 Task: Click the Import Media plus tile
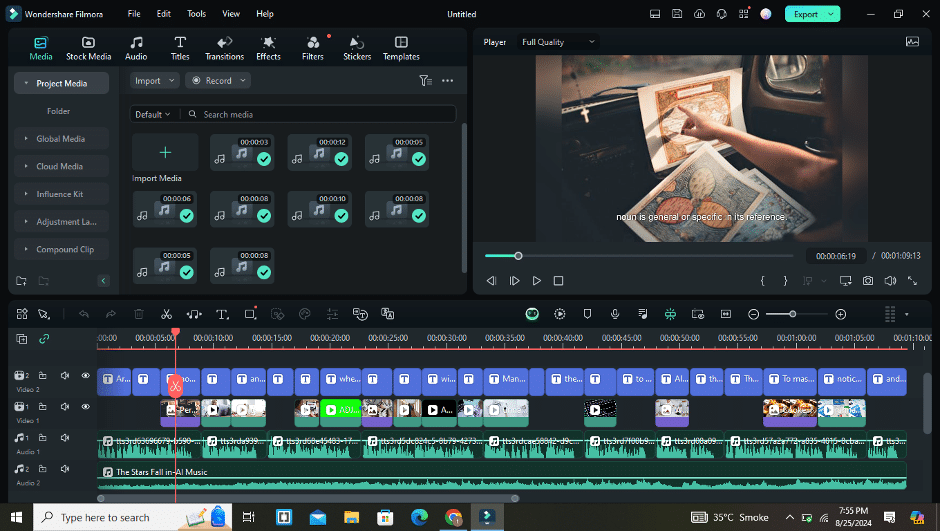165,152
